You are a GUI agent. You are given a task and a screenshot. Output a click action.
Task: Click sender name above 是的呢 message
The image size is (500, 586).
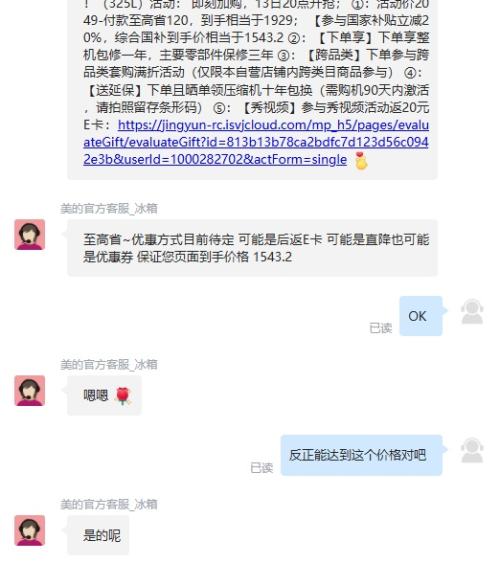[109, 505]
